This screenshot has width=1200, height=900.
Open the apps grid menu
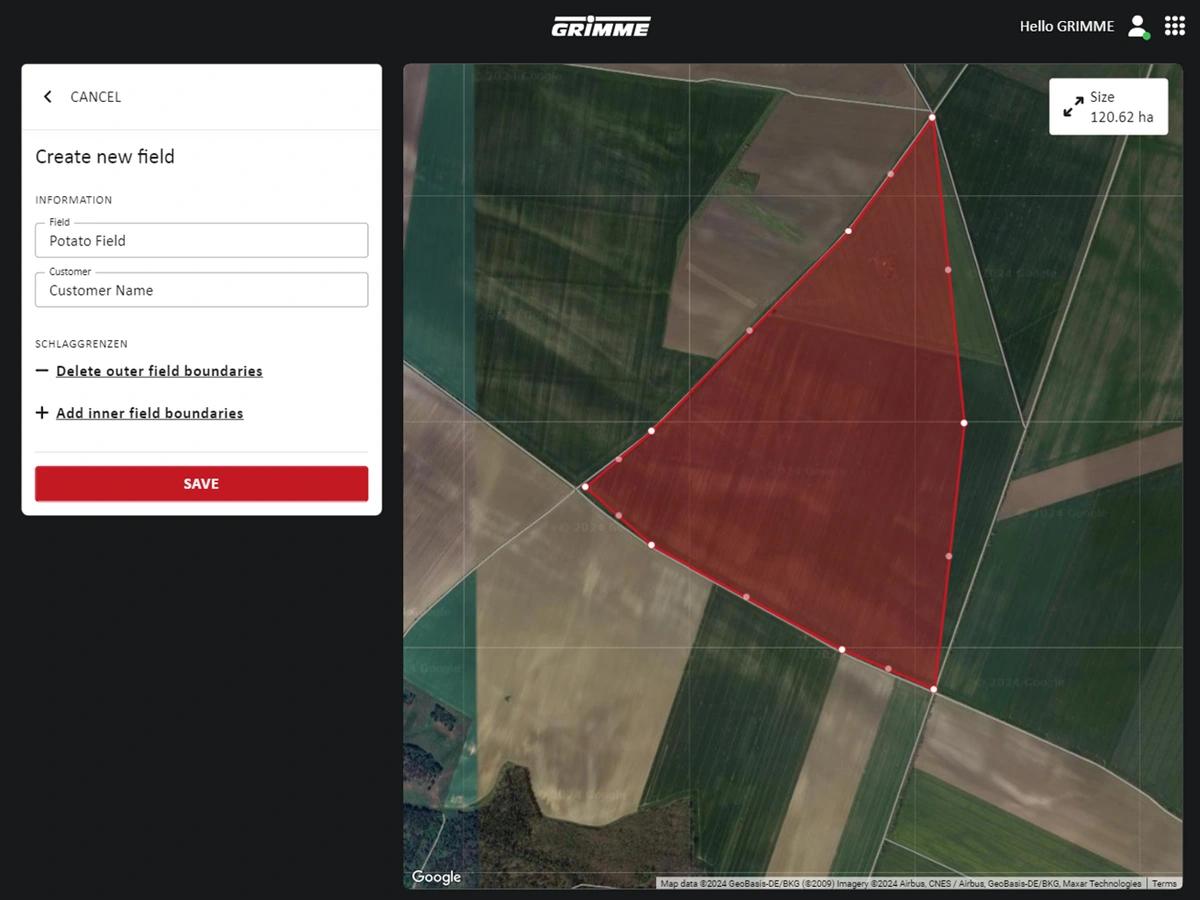[1175, 26]
